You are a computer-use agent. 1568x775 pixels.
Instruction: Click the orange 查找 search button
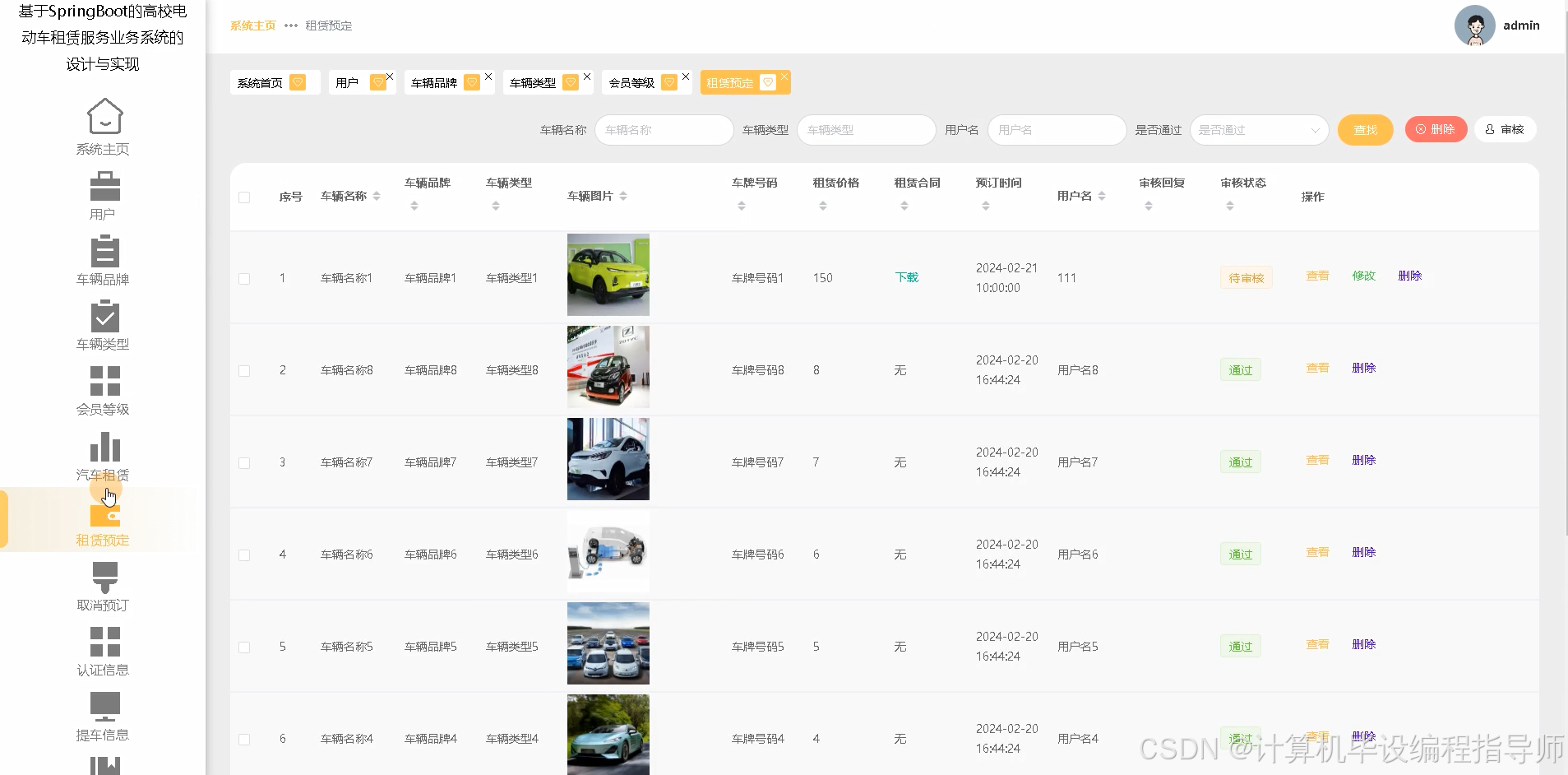click(1365, 130)
